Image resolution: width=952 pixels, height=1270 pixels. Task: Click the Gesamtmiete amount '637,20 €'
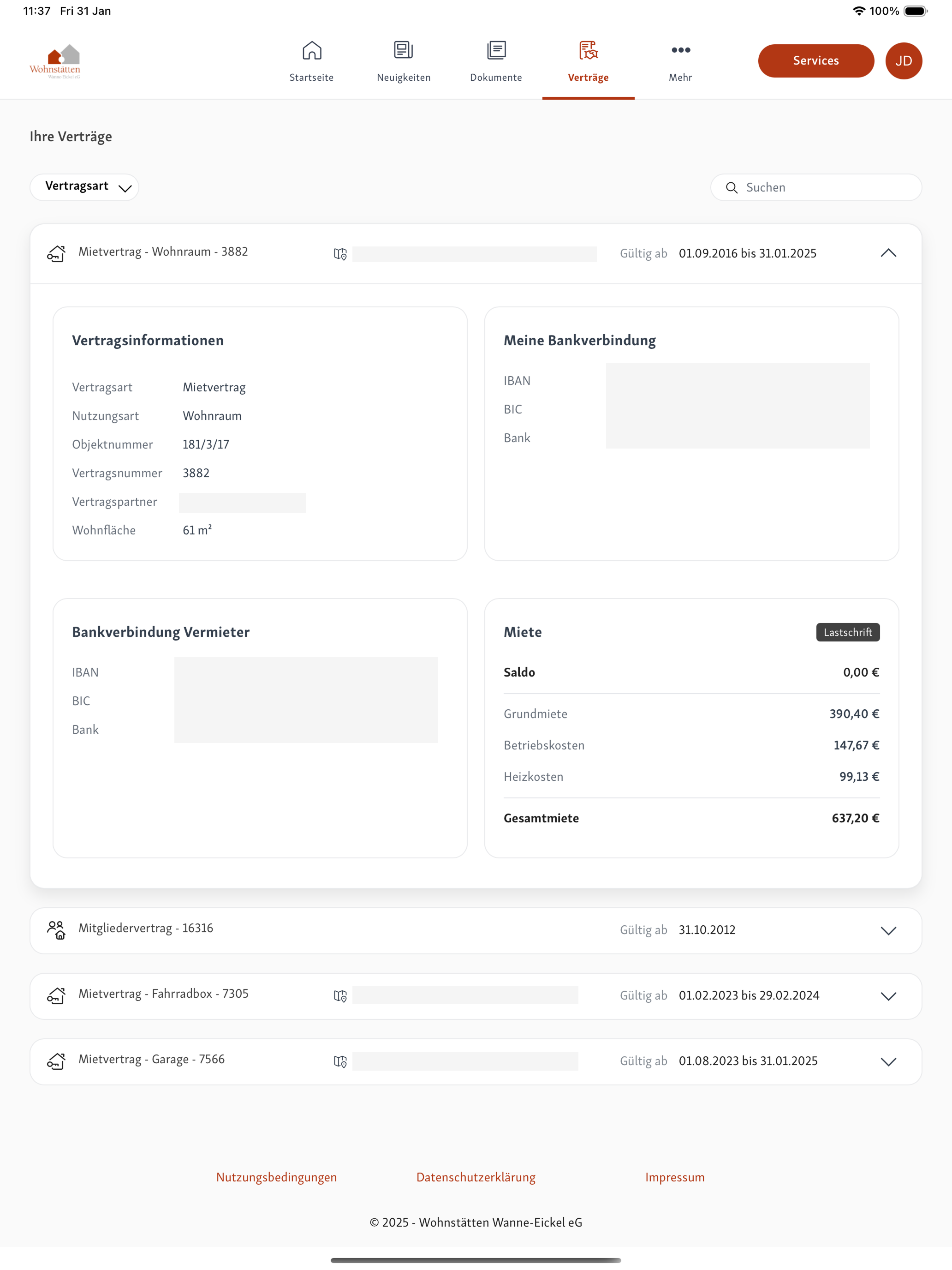[x=855, y=818]
